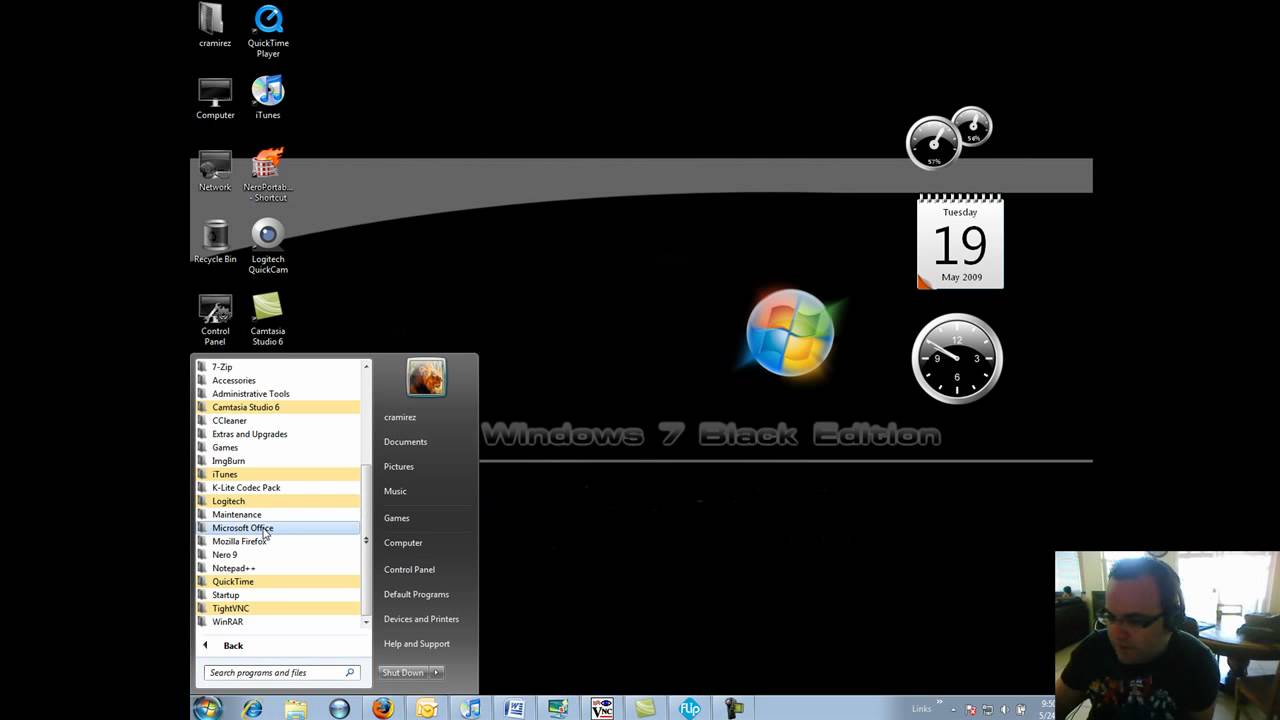Click the analog clock gadget
The height and width of the screenshot is (720, 1280).
(x=957, y=358)
